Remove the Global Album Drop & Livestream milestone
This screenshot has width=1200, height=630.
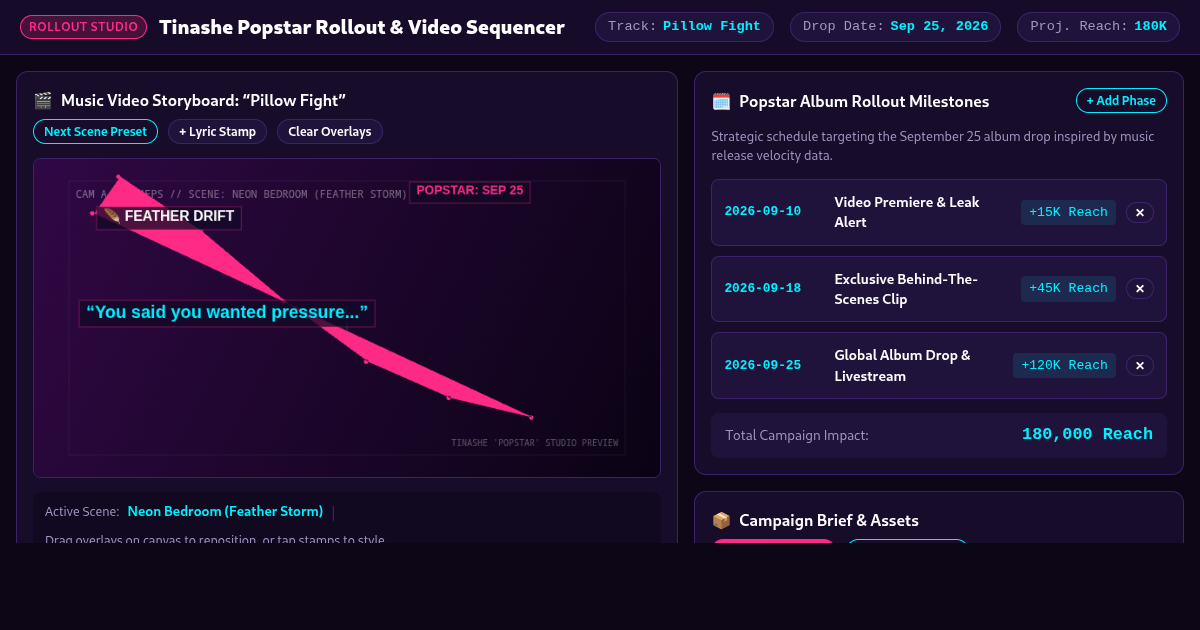[x=1140, y=365]
